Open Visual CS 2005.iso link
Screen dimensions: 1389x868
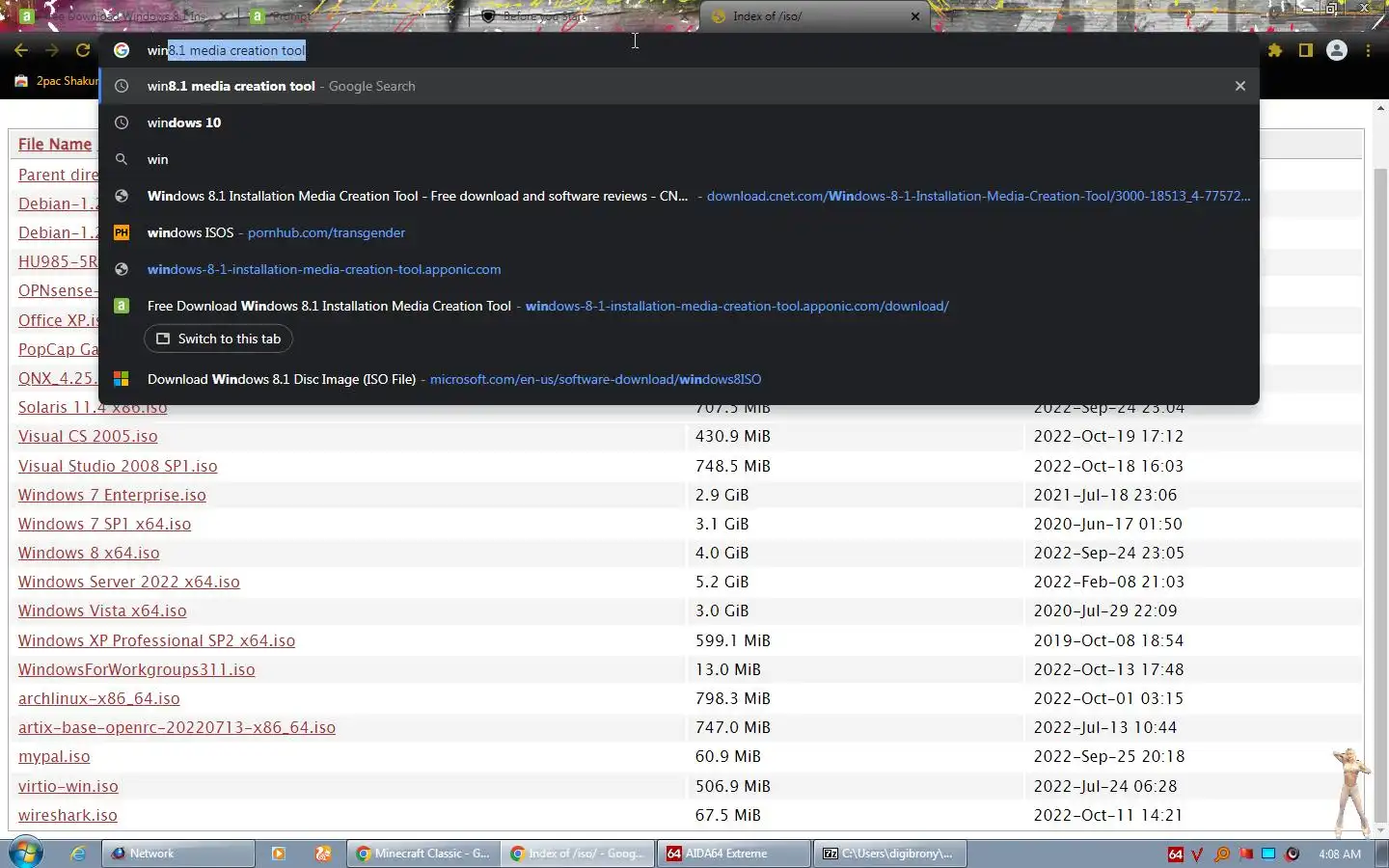tap(88, 436)
